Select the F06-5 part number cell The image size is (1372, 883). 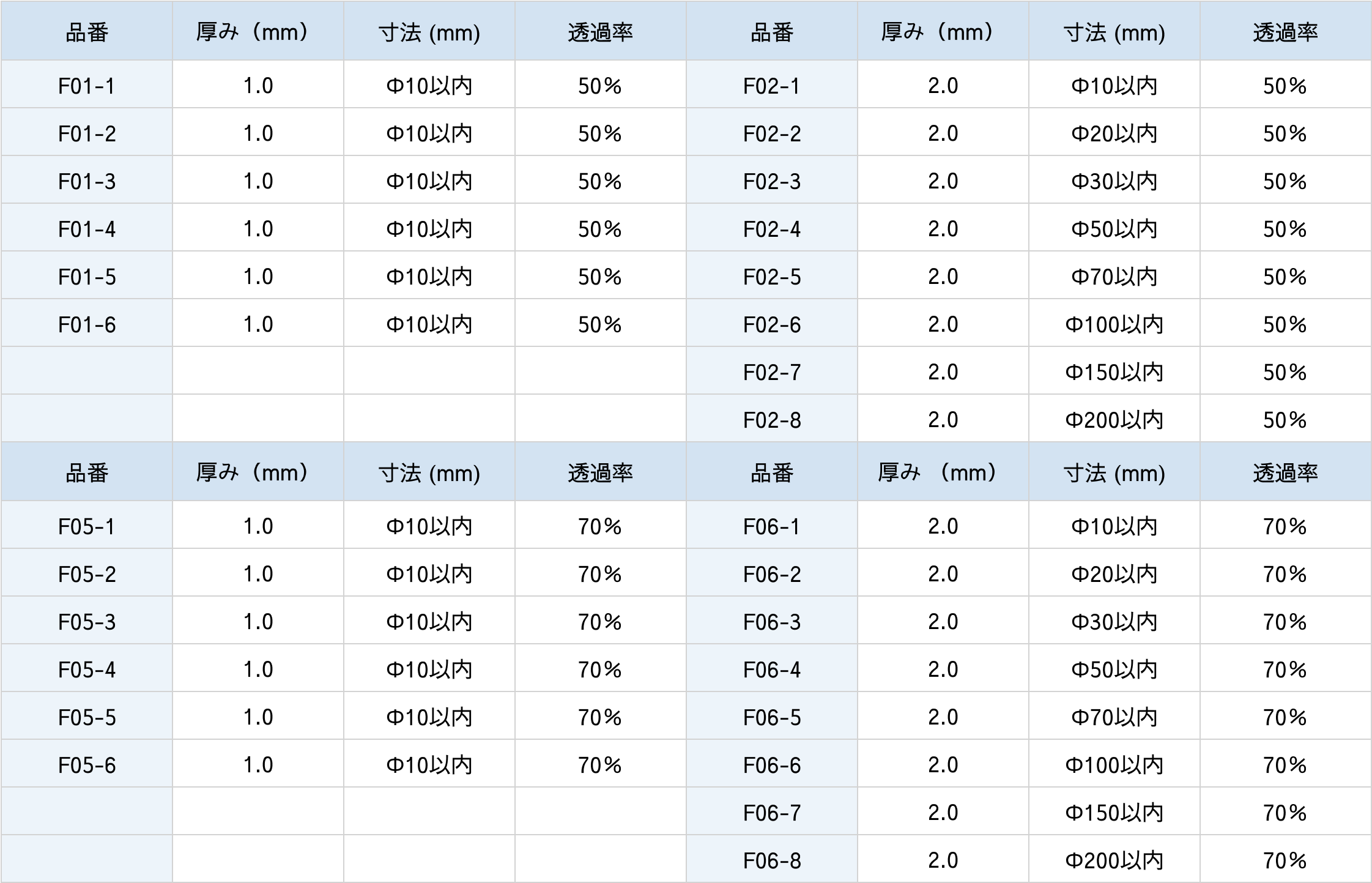pyautogui.click(x=771, y=717)
